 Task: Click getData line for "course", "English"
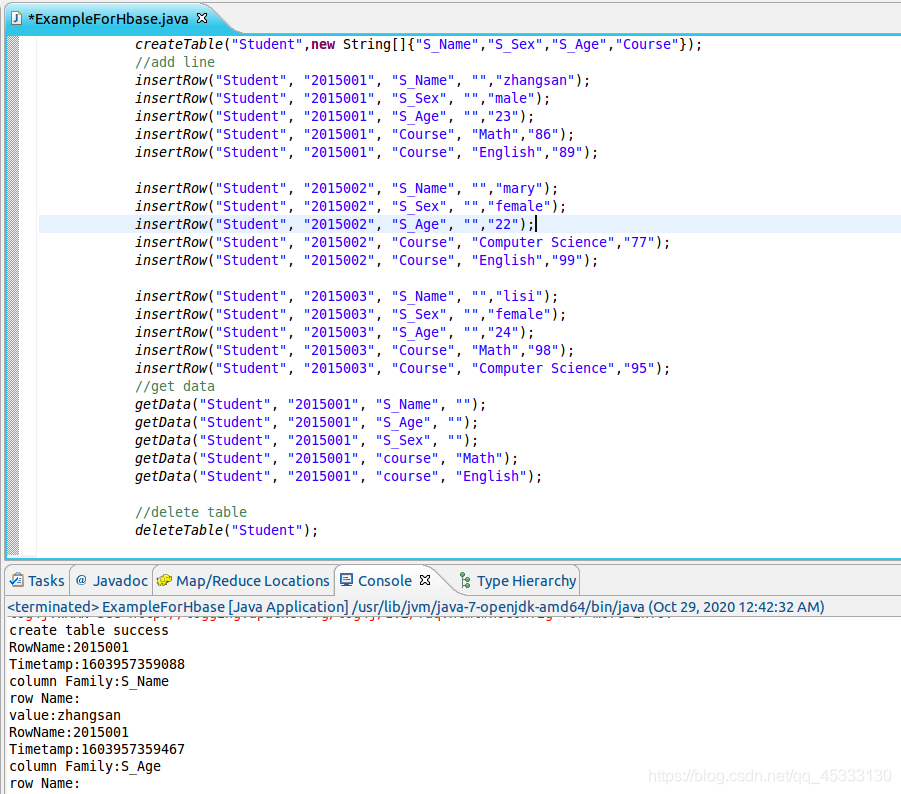[x=338, y=476]
